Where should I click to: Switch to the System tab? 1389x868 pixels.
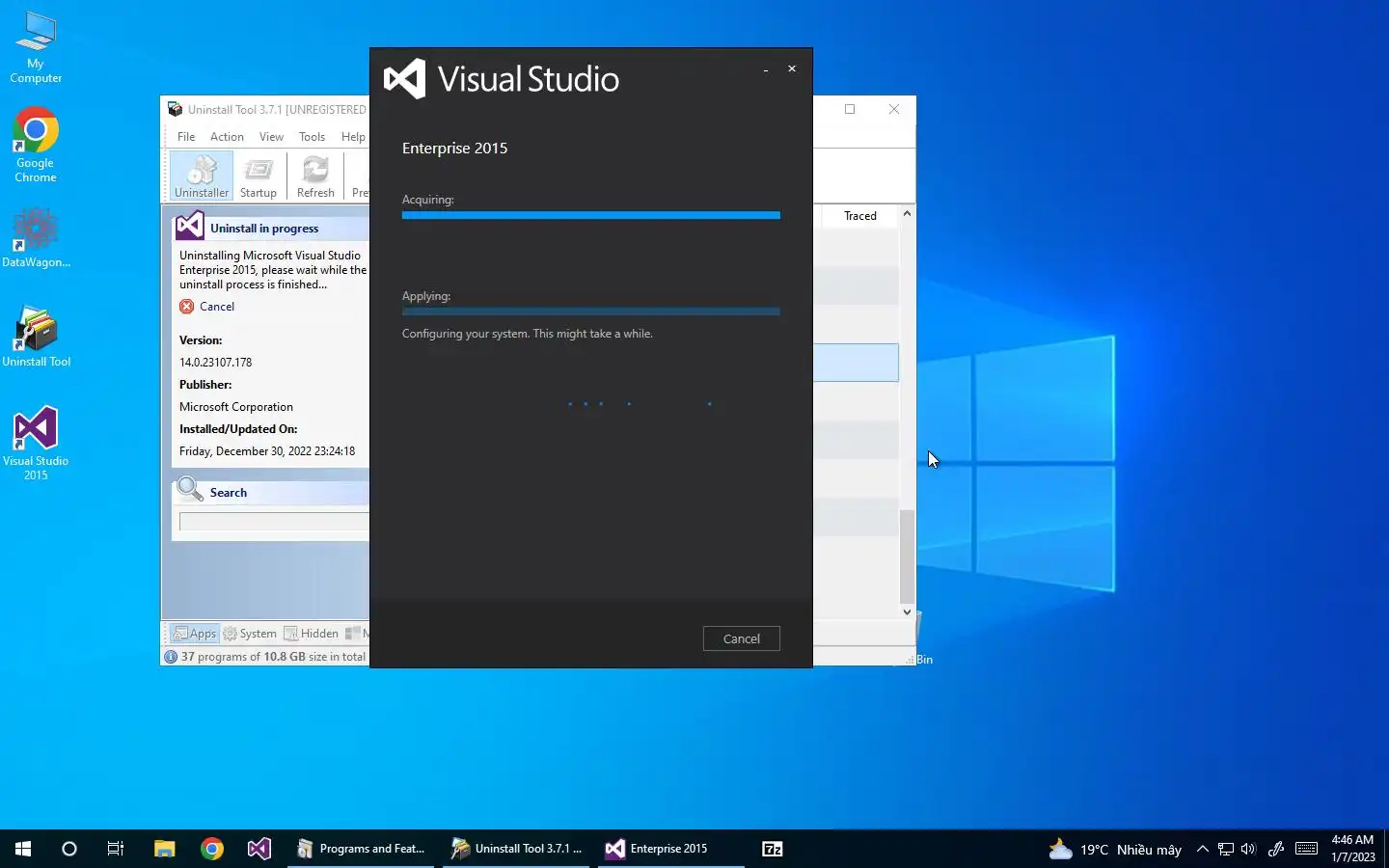(250, 634)
